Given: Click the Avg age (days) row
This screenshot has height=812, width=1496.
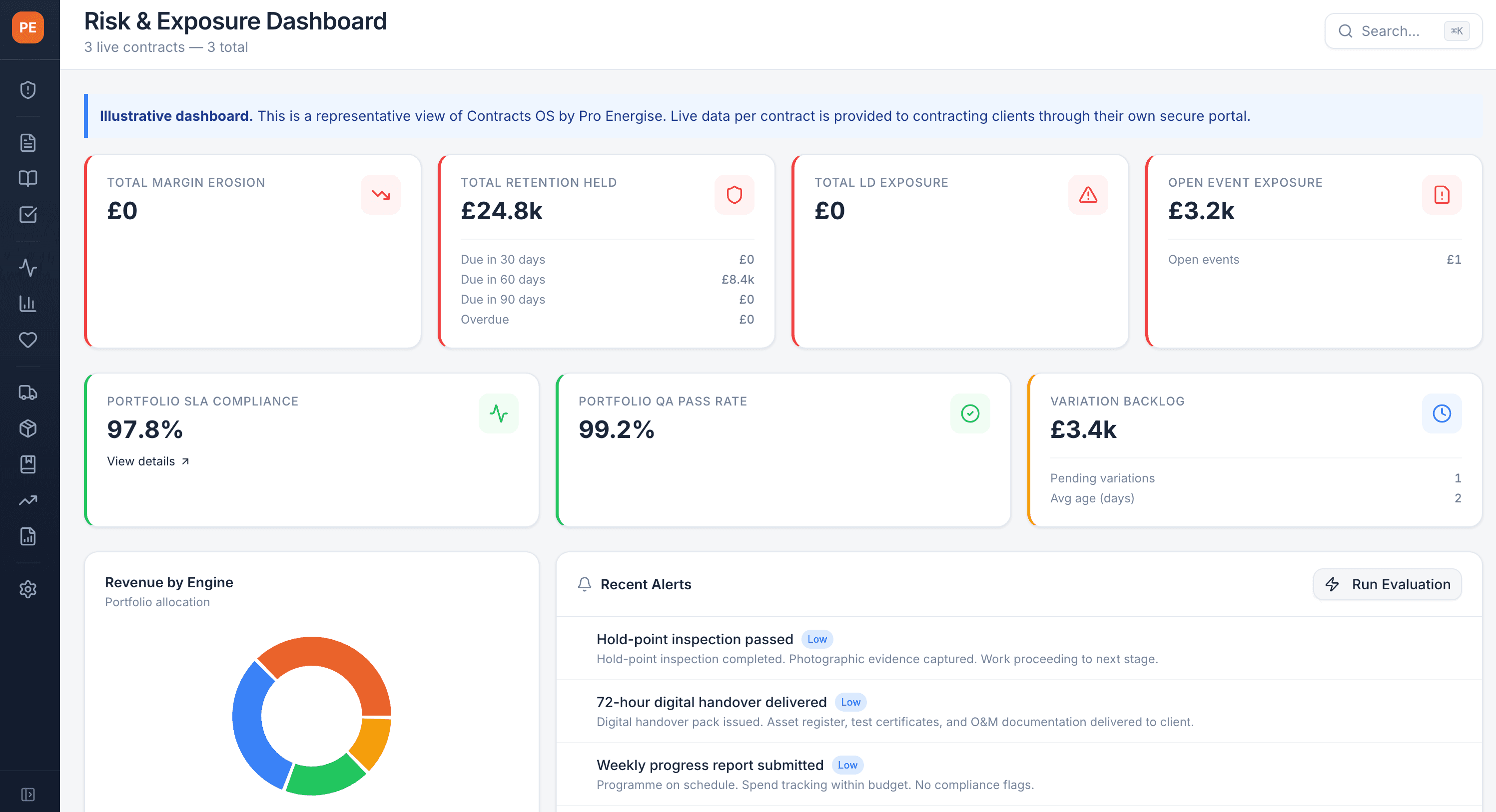Looking at the screenshot, I should pos(1256,498).
